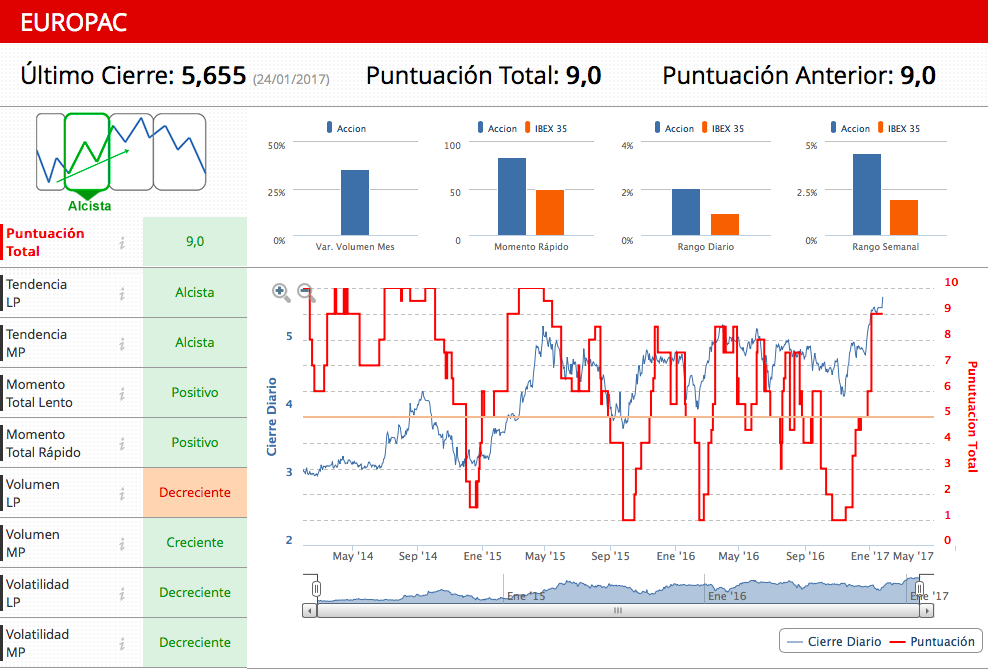This screenshot has width=989, height=669.
Task: Click the navigator scroll left arrow
Action: tap(309, 610)
